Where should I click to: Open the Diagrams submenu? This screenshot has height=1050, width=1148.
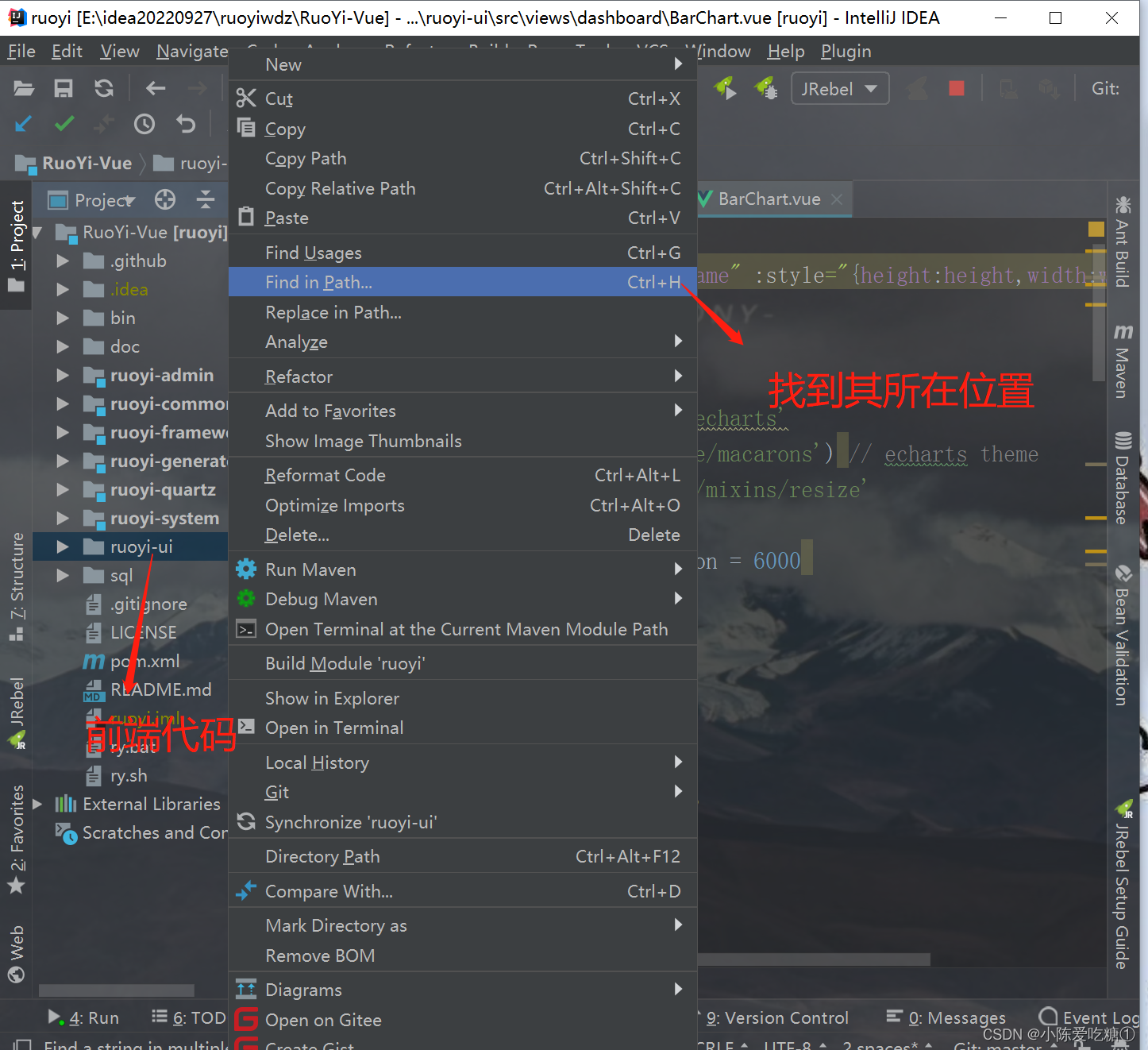(463, 990)
